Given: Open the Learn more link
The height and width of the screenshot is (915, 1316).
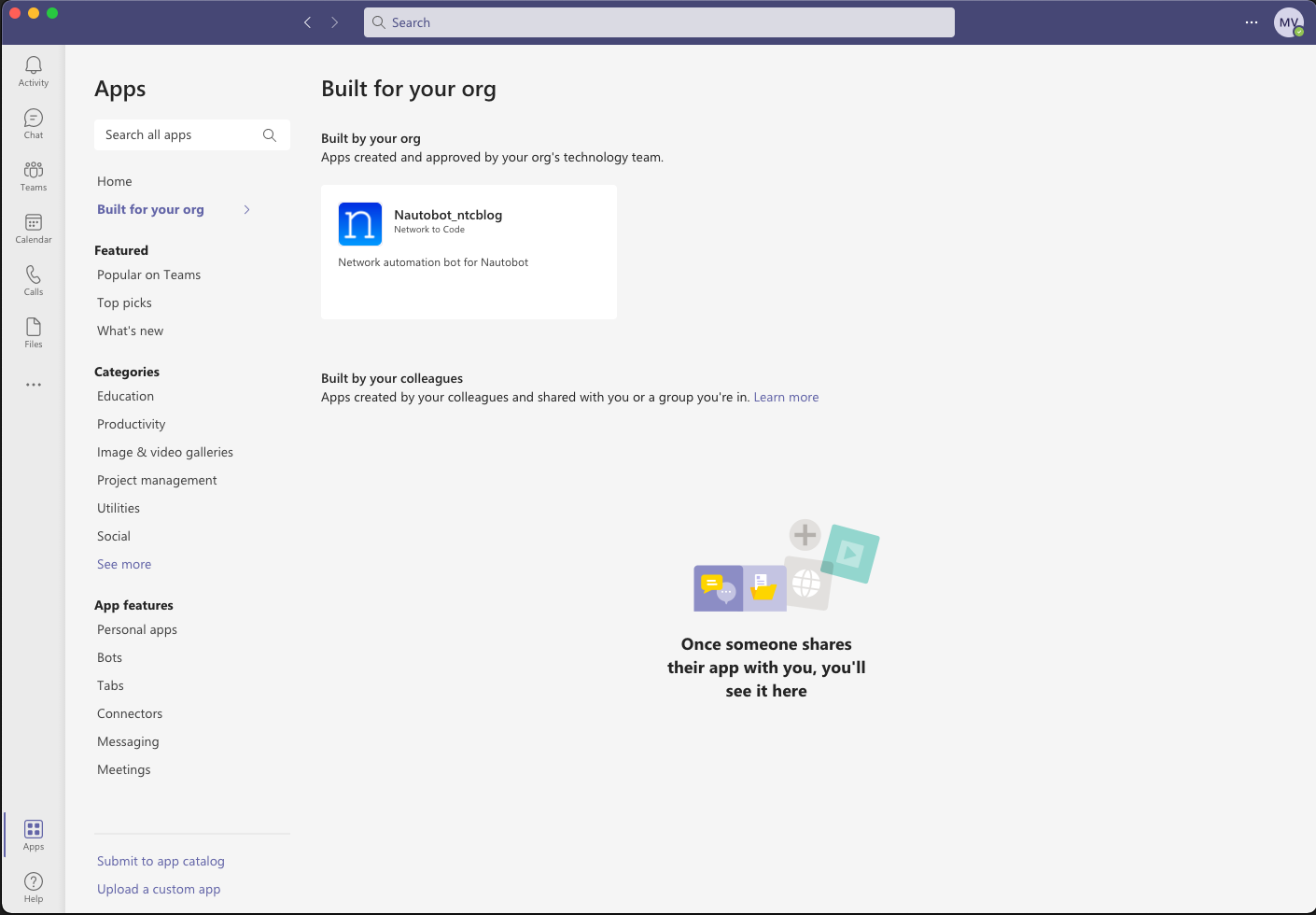Looking at the screenshot, I should click(786, 396).
